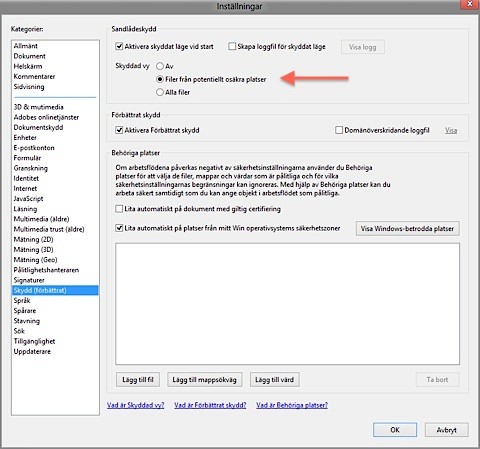This screenshot has height=449, width=480.
Task: Toggle trust for Win operativsystems säkerhetszoner
Action: [119, 228]
